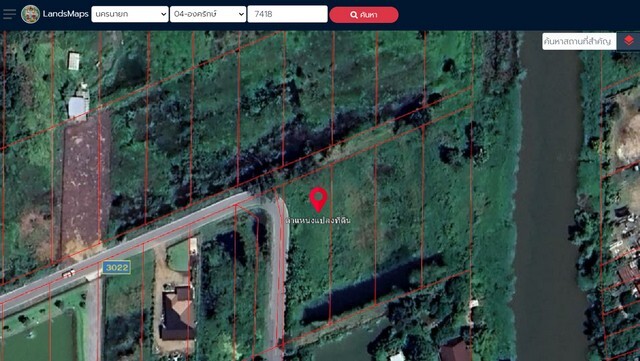Click the brown-roofed house on the map
Image resolution: width=640 pixels, height=361 pixels.
tap(178, 314)
